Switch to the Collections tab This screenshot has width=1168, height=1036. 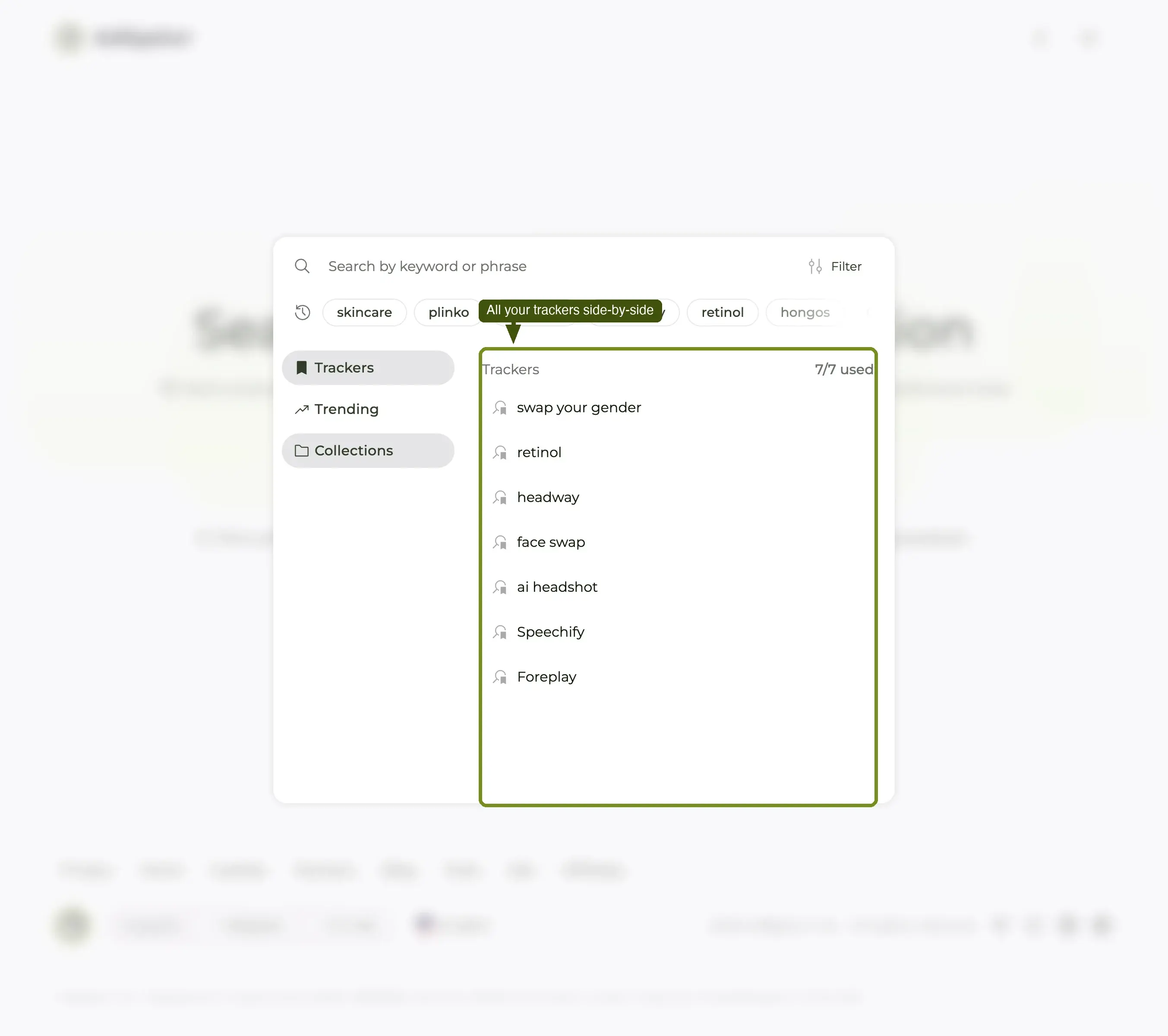[x=368, y=450]
